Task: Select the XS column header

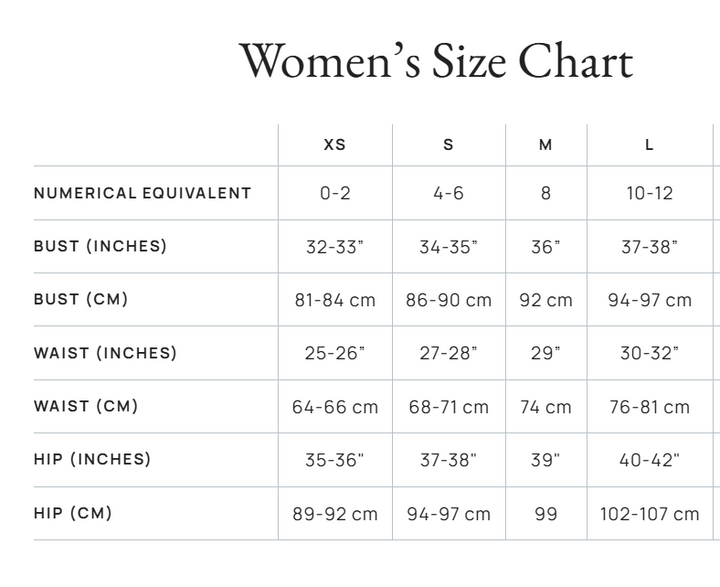Action: 335,145
